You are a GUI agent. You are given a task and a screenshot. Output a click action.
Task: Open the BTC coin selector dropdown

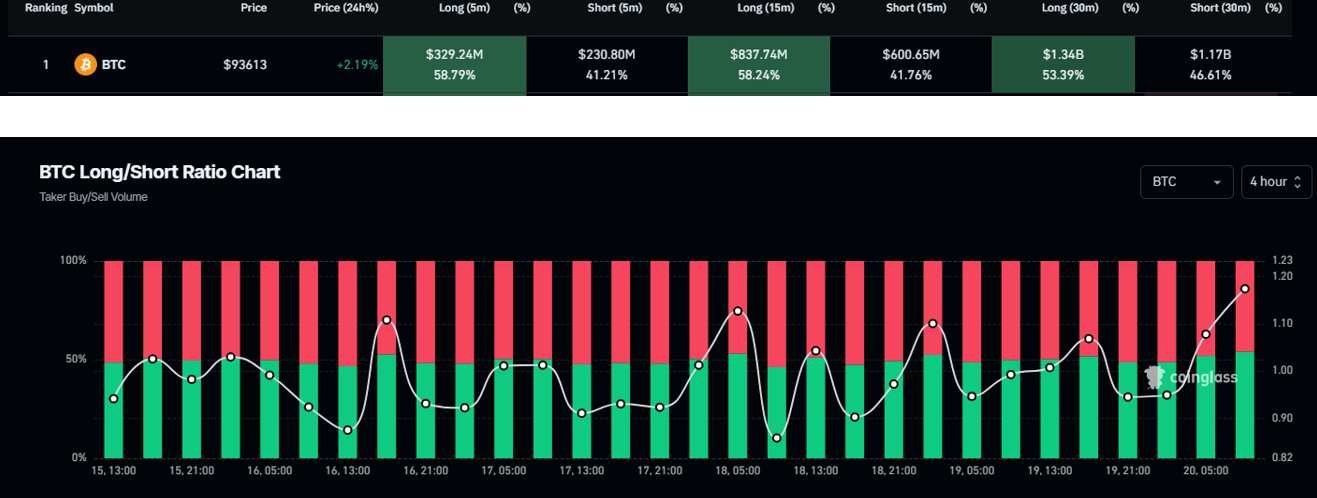[1186, 182]
